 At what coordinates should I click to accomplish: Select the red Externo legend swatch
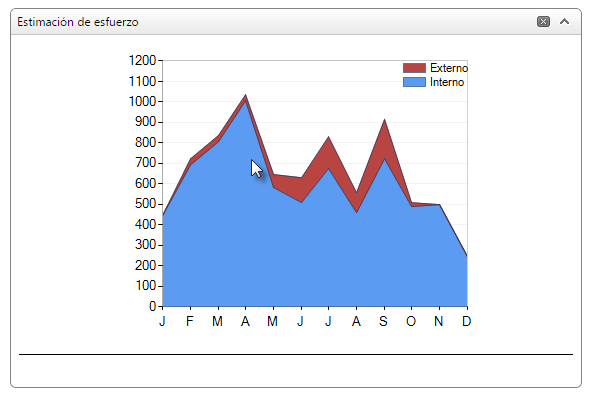pyautogui.click(x=414, y=68)
